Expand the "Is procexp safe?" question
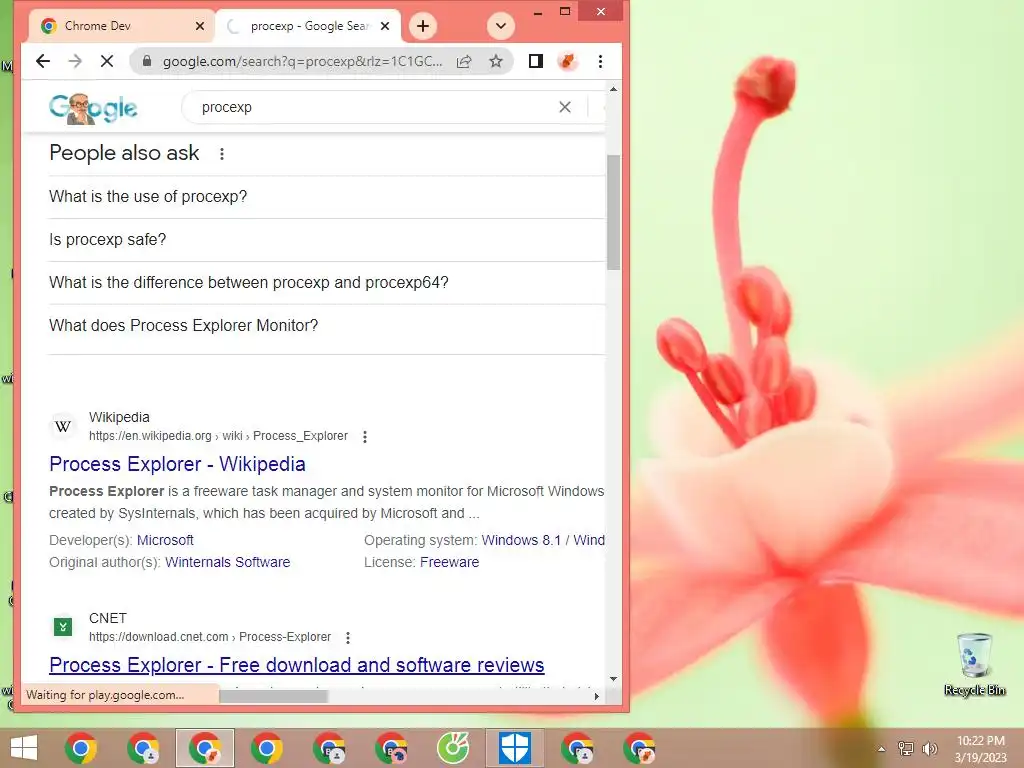This screenshot has width=1024, height=768. click(327, 240)
